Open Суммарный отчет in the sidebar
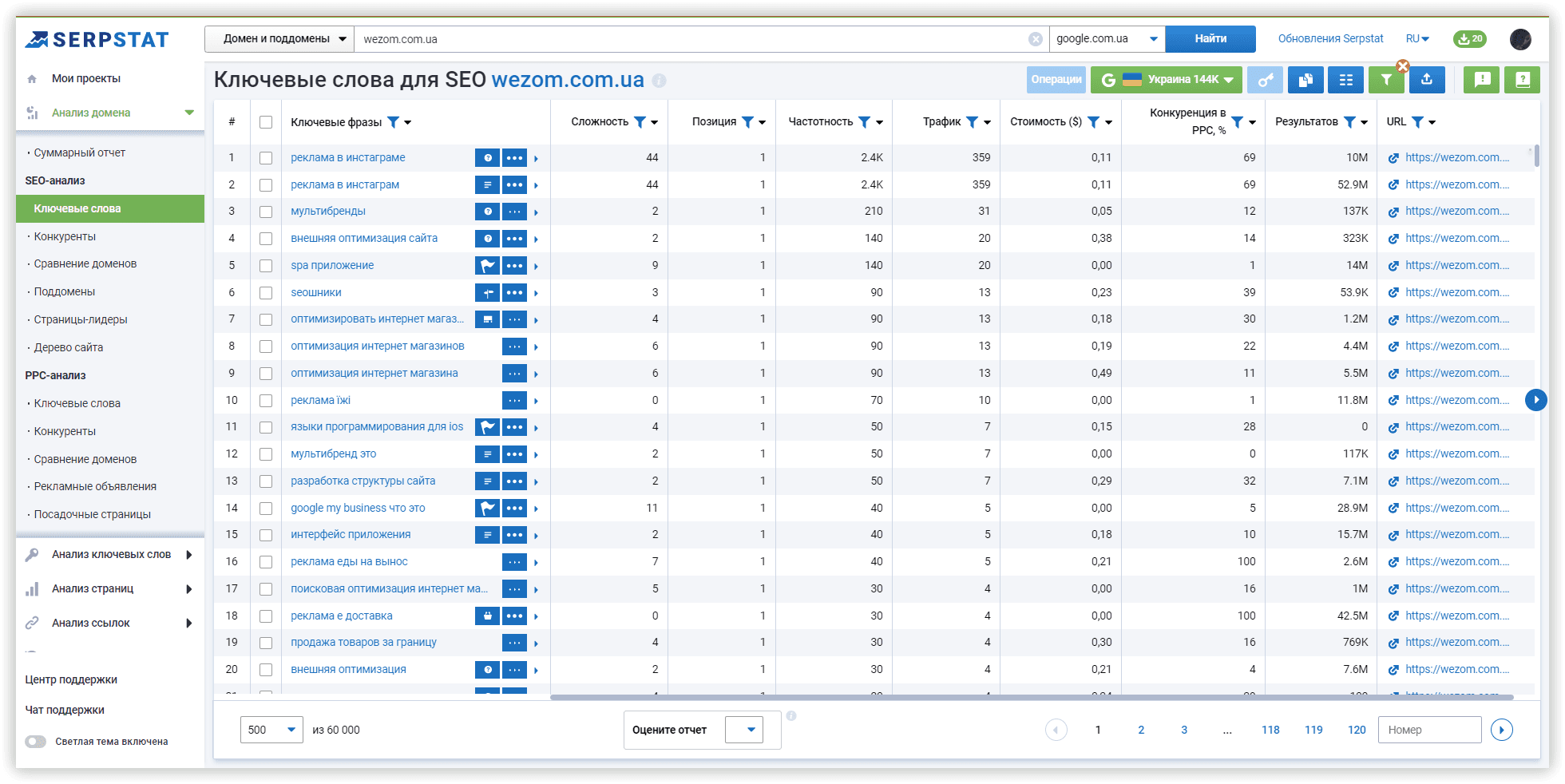 click(79, 153)
